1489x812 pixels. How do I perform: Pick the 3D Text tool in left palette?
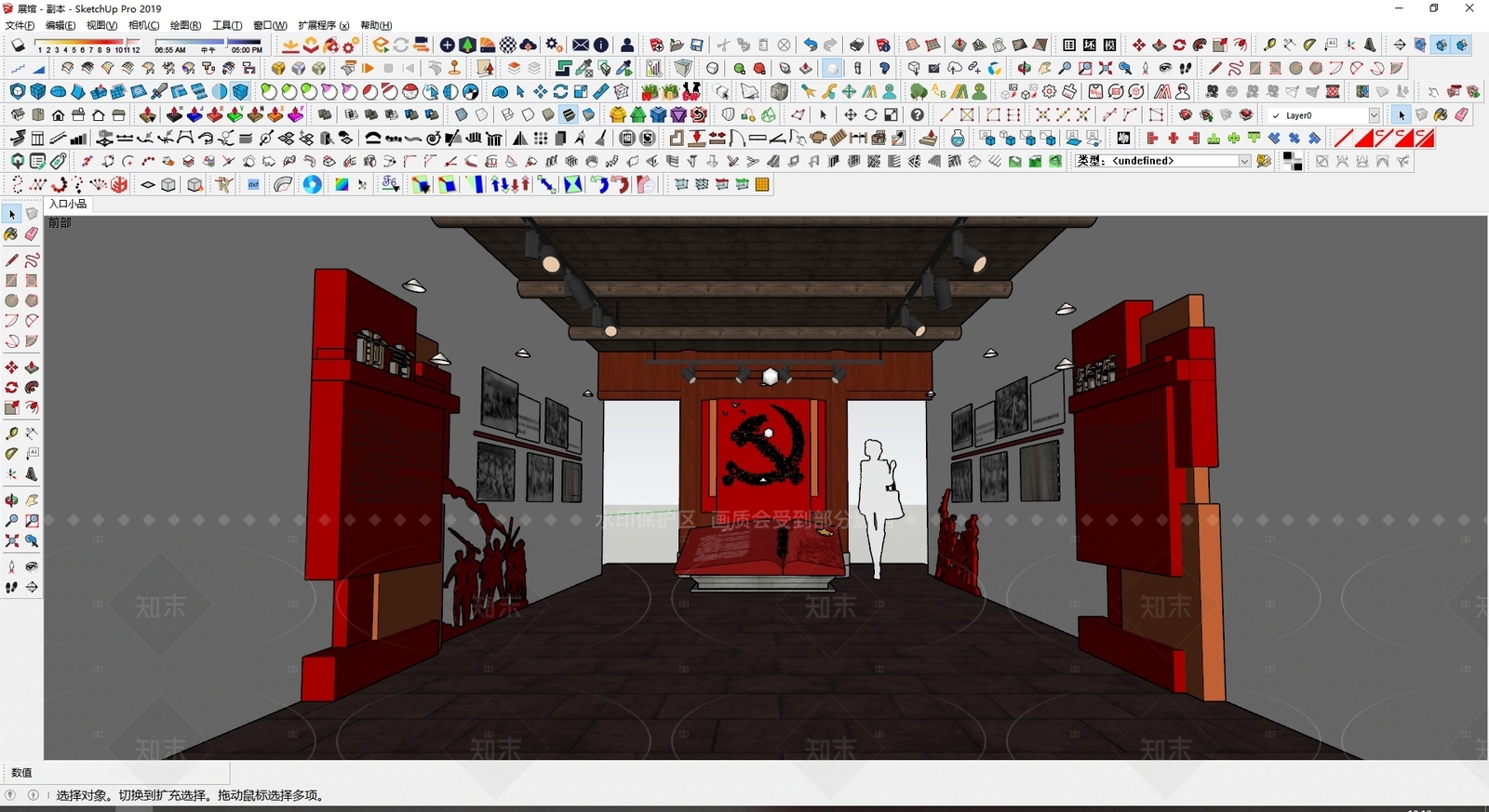tap(32, 473)
